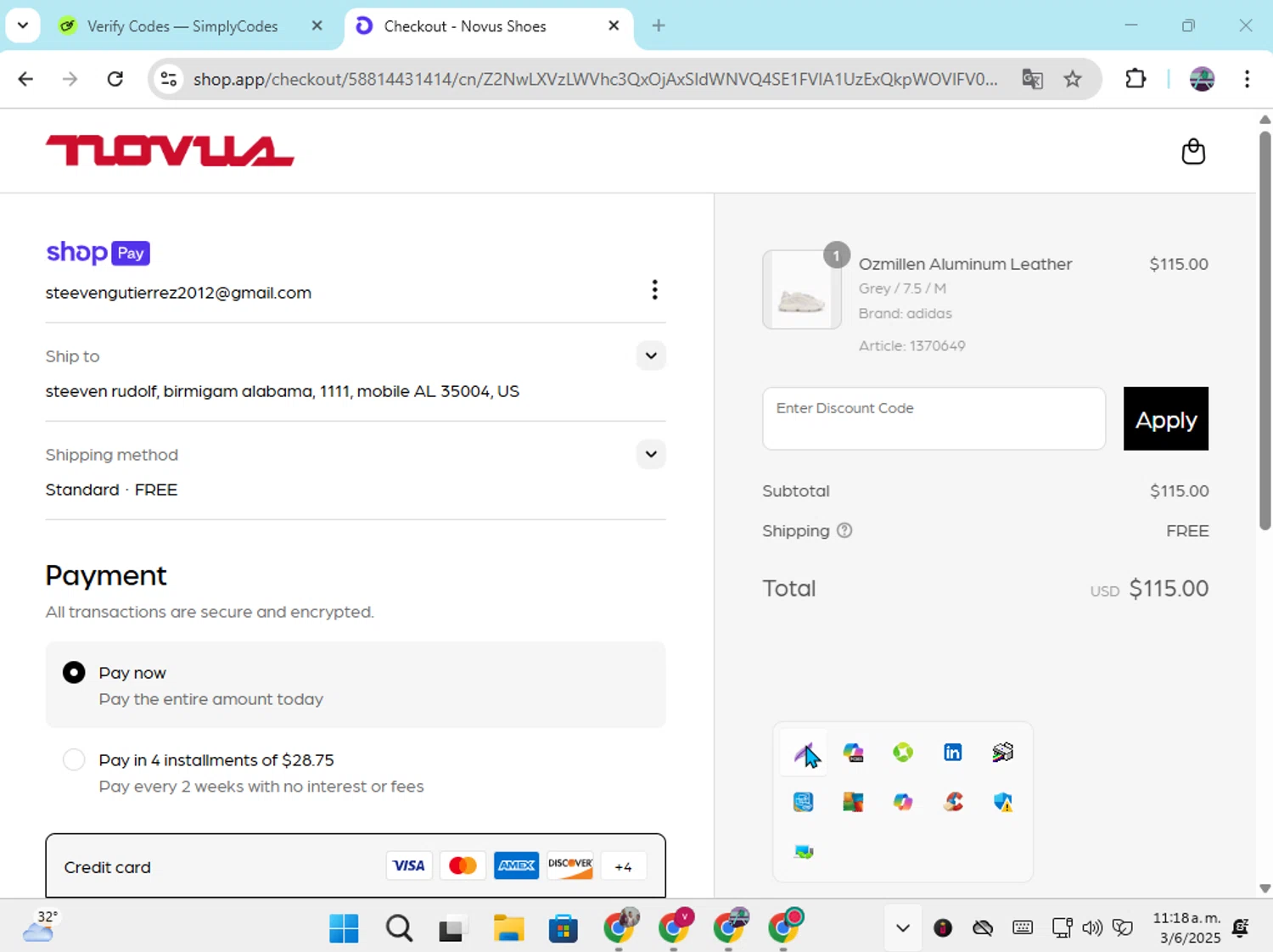Screen dimensions: 1273x952
Task: Open the Shop Pay account options menu
Action: (x=654, y=290)
